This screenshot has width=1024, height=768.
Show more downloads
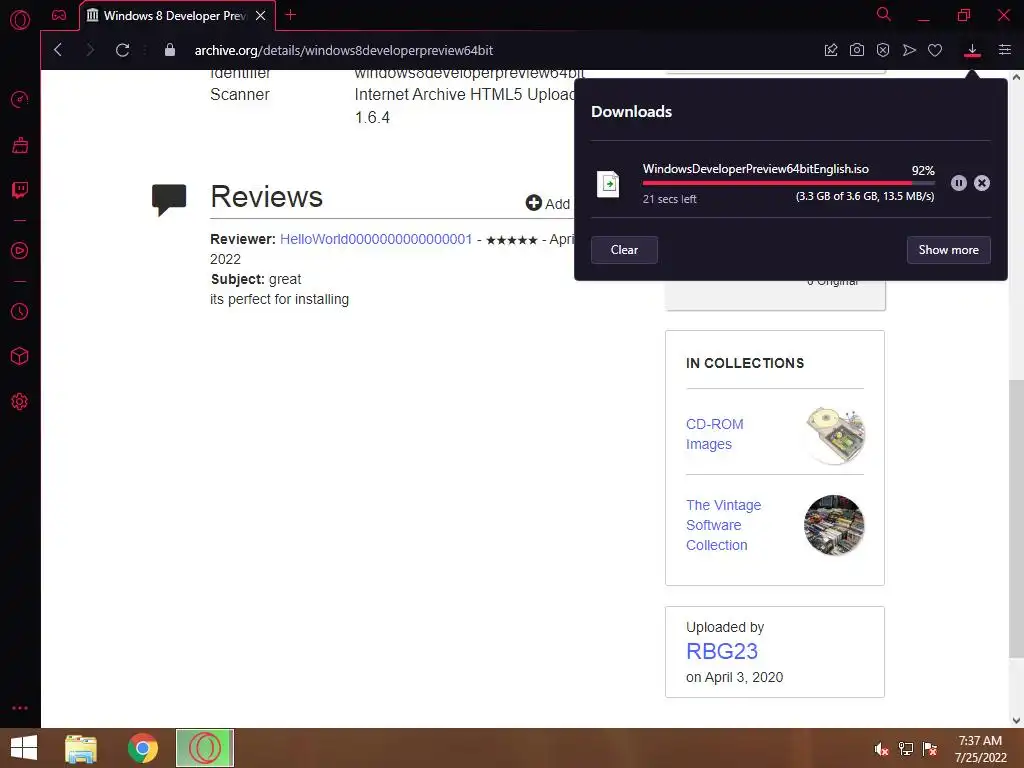[x=948, y=250]
